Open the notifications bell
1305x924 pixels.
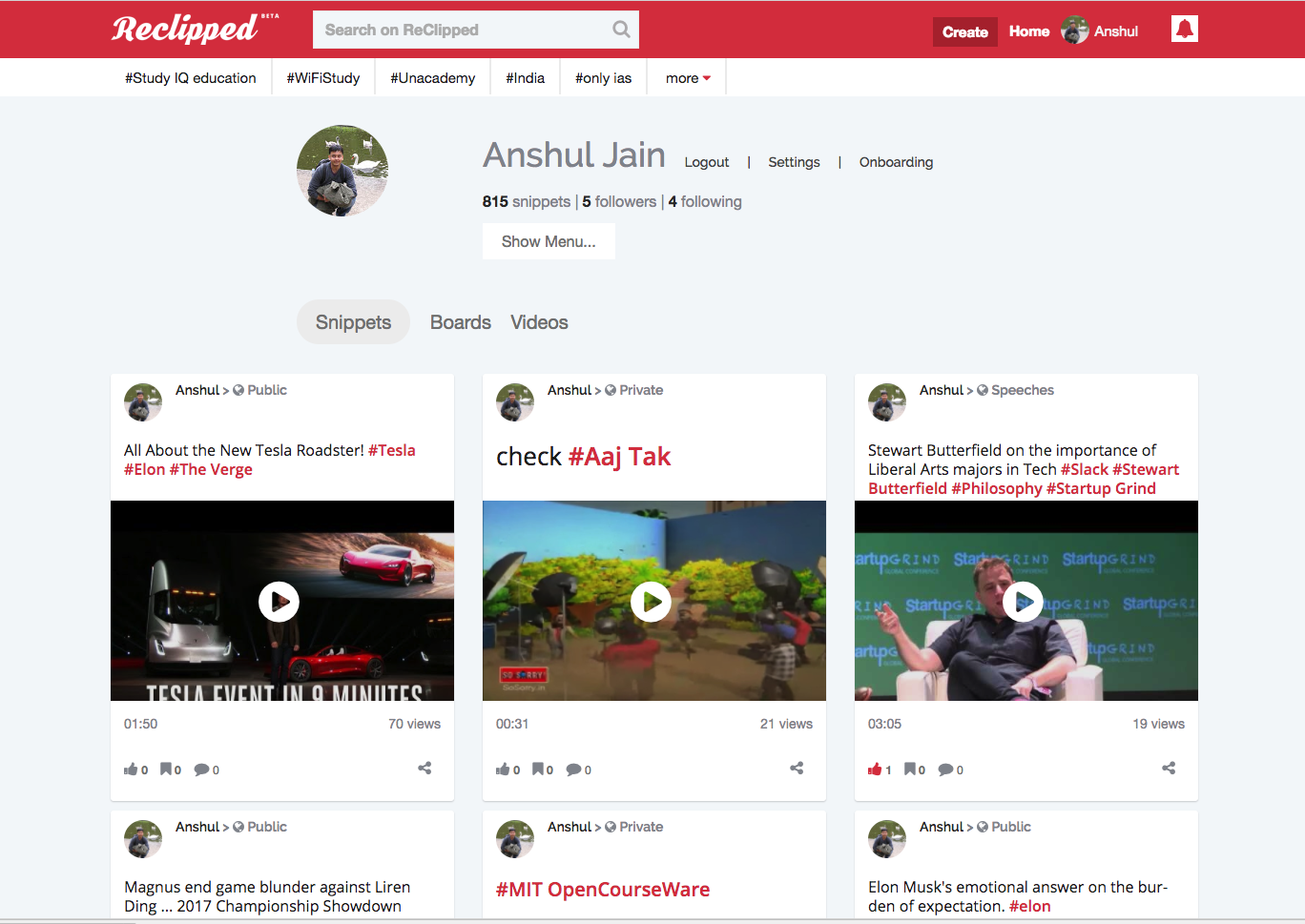(x=1184, y=30)
